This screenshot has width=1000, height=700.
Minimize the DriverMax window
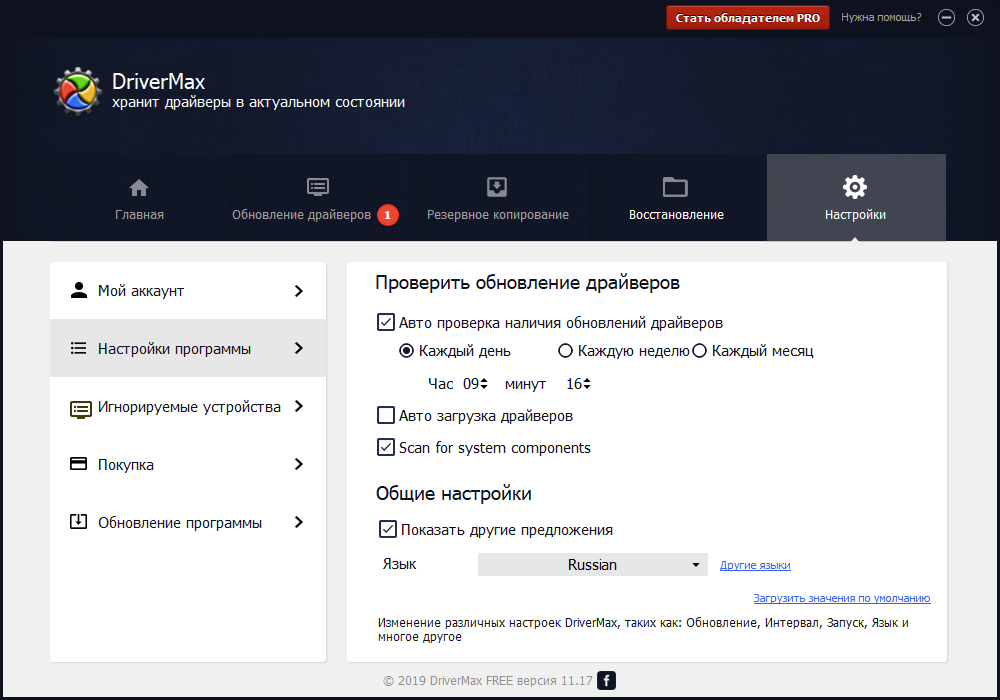click(x=946, y=18)
